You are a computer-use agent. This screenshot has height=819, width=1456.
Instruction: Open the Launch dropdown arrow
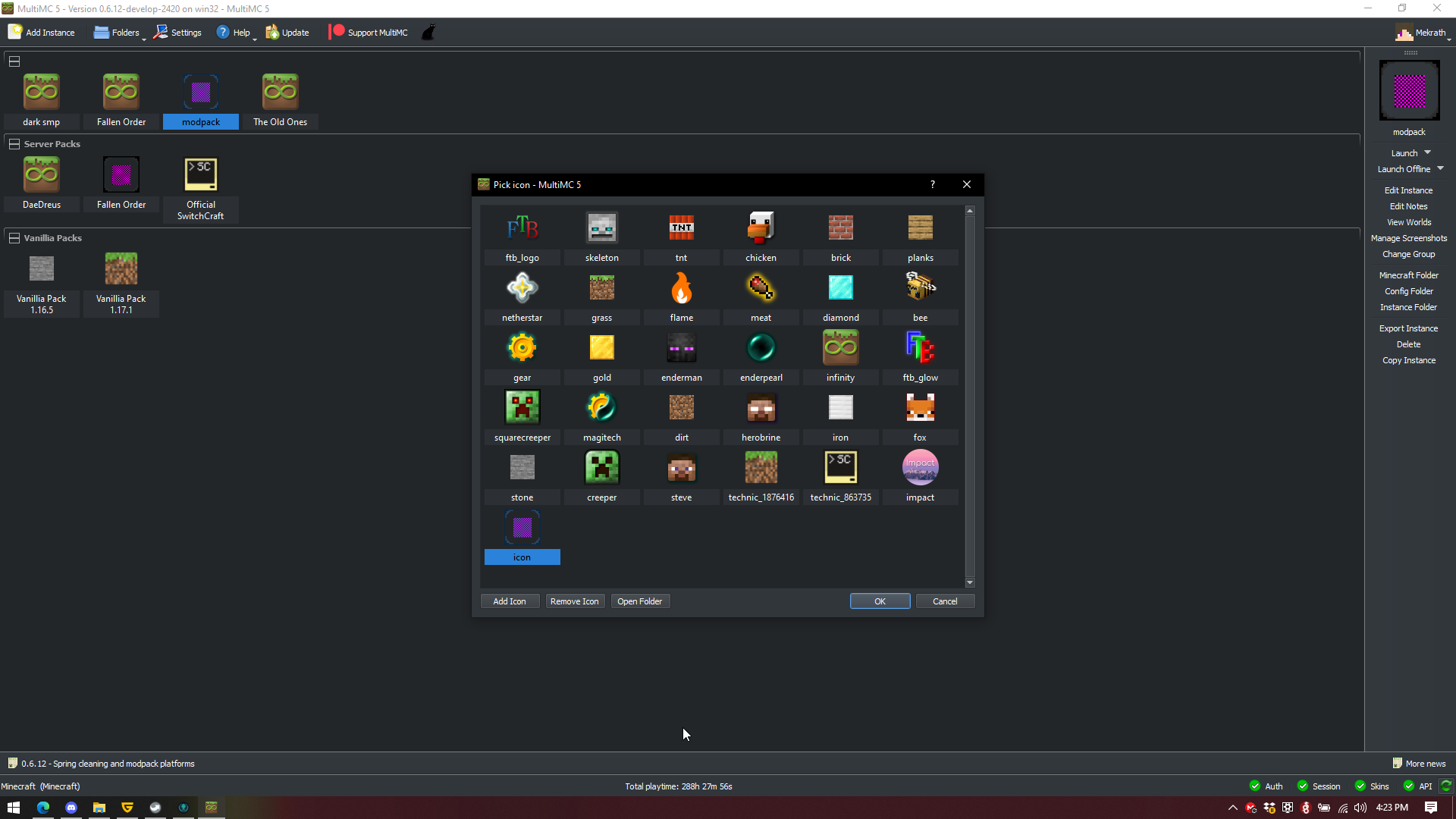click(x=1426, y=152)
